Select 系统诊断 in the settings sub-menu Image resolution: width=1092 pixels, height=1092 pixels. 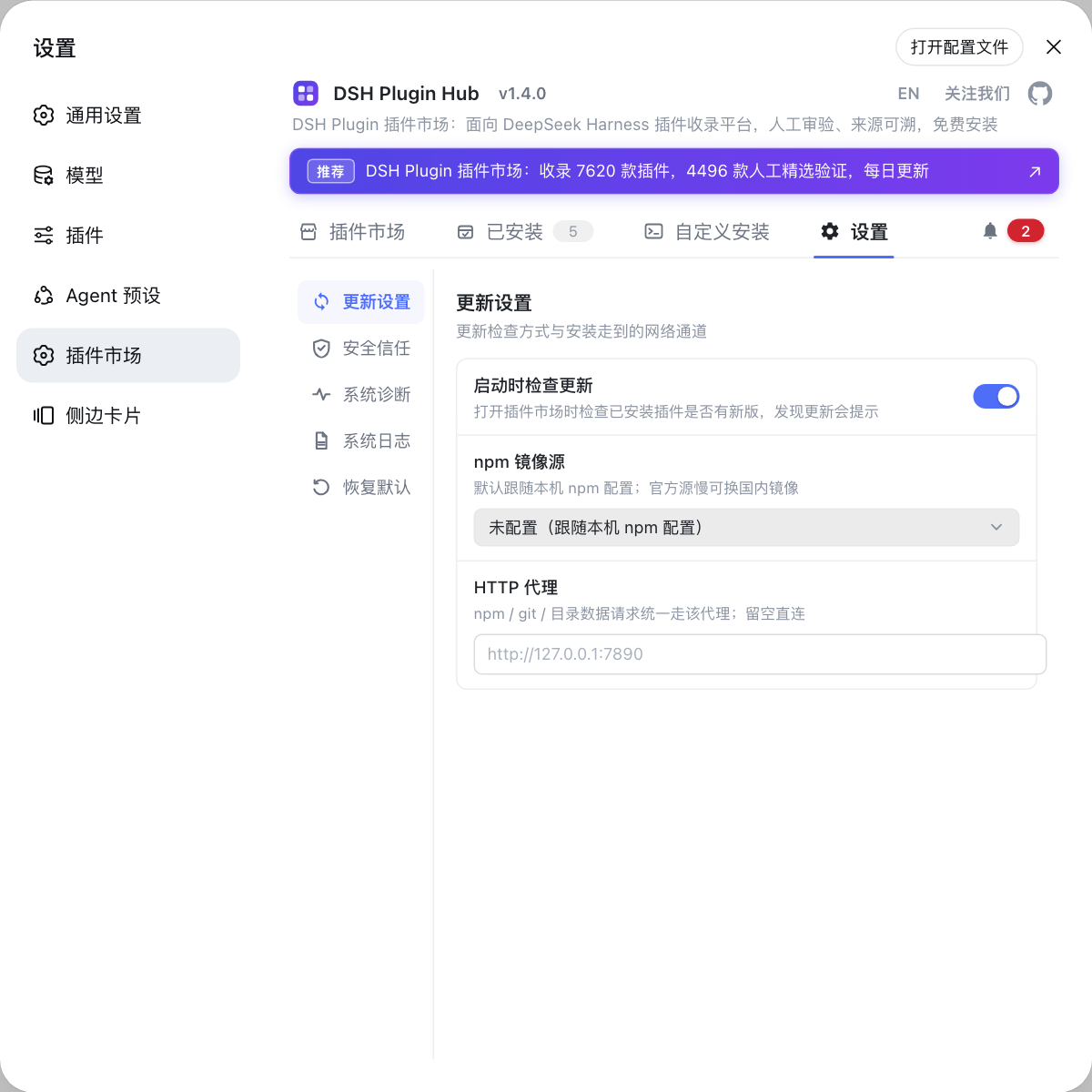361,395
